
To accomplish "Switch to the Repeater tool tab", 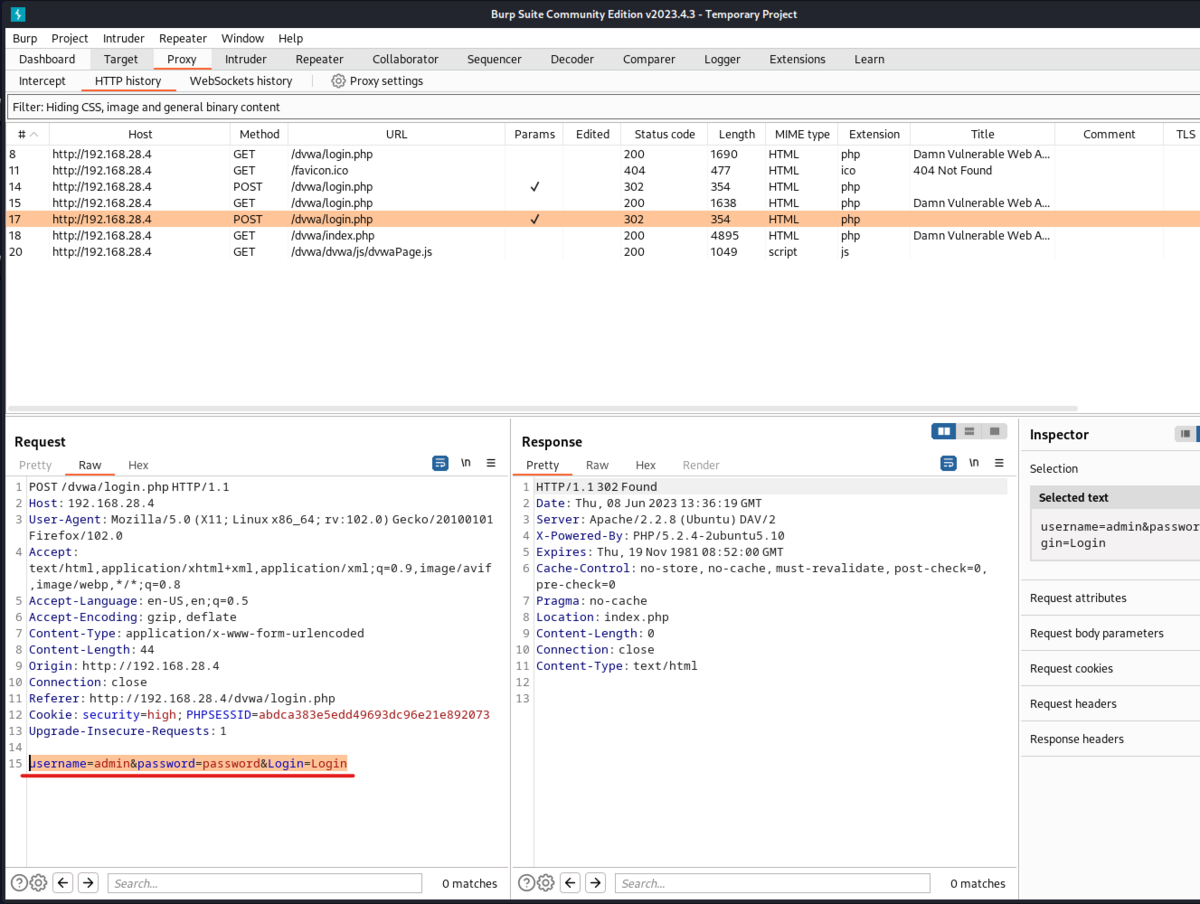I will pyautogui.click(x=320, y=59).
